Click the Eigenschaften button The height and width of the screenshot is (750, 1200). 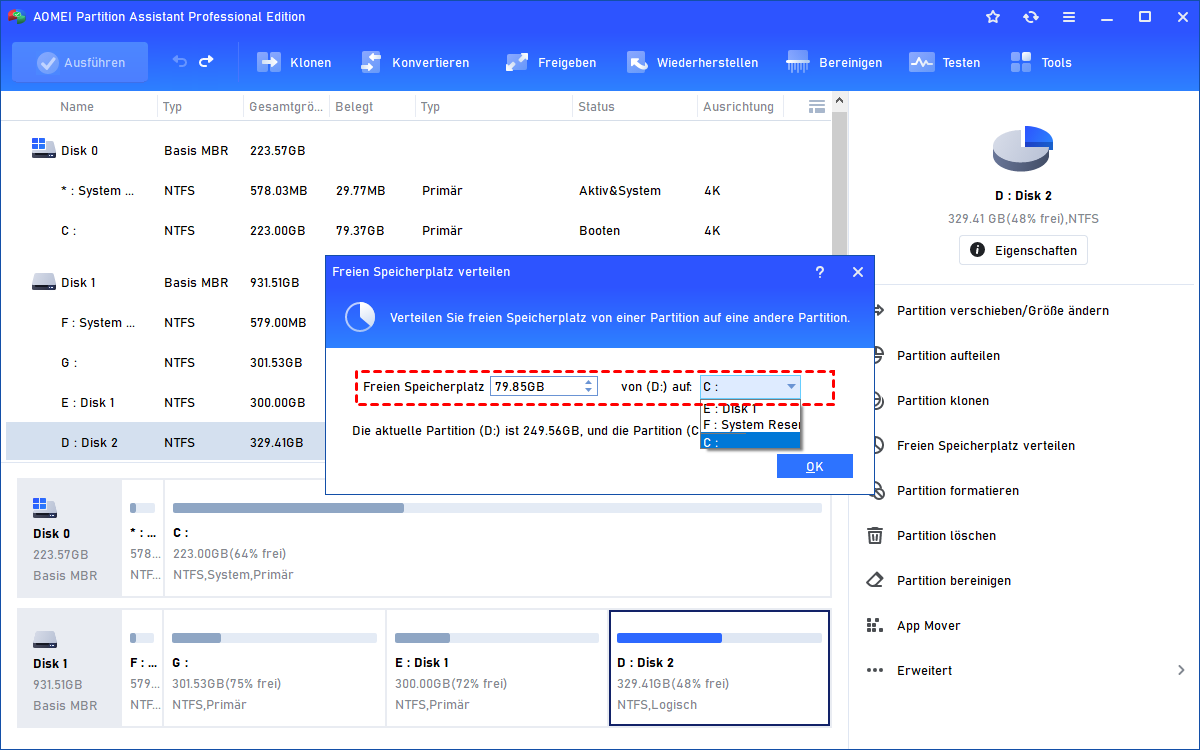(1023, 250)
